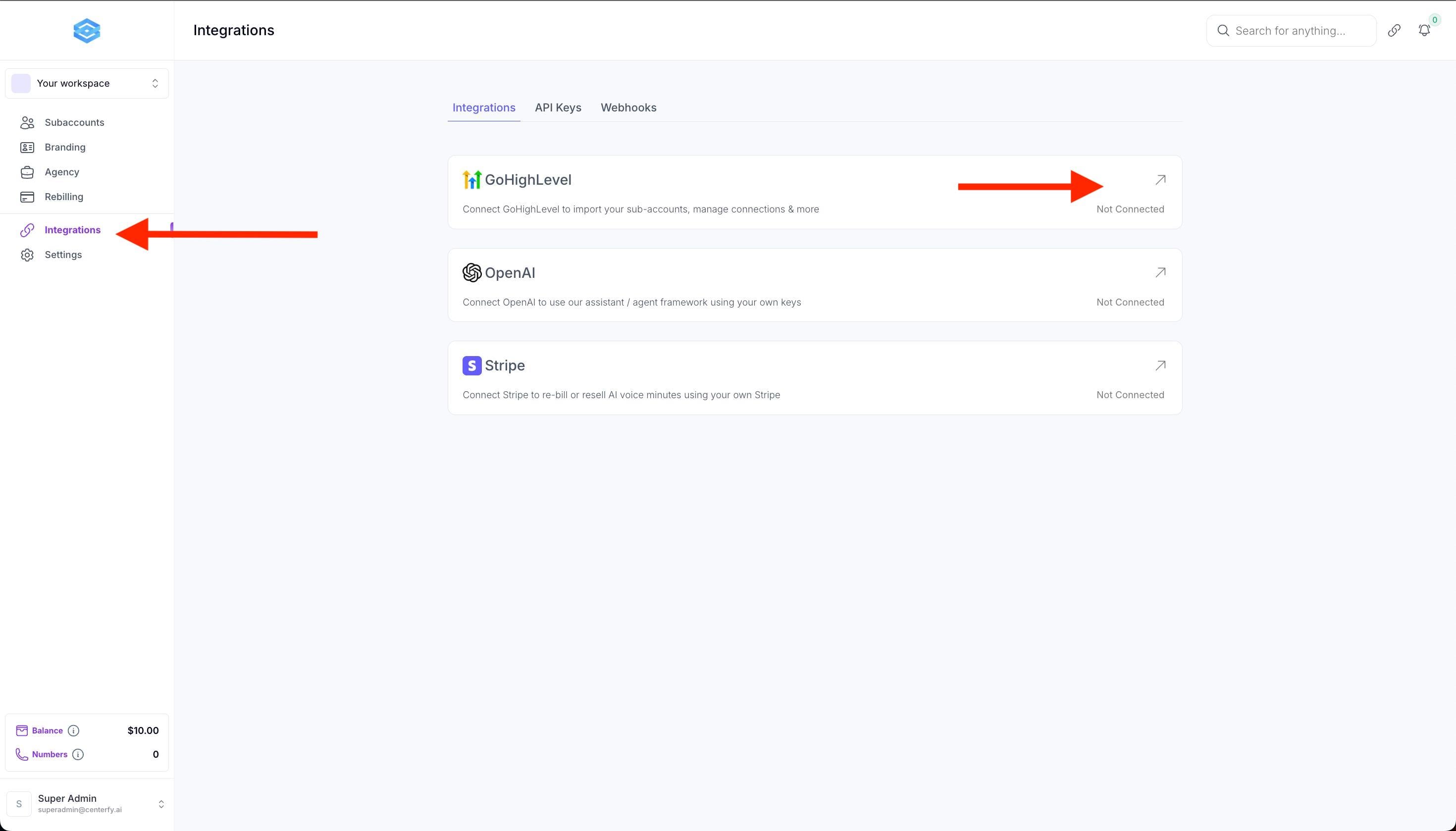The image size is (1456, 831).
Task: Click the Numbers info icon
Action: (x=78, y=755)
